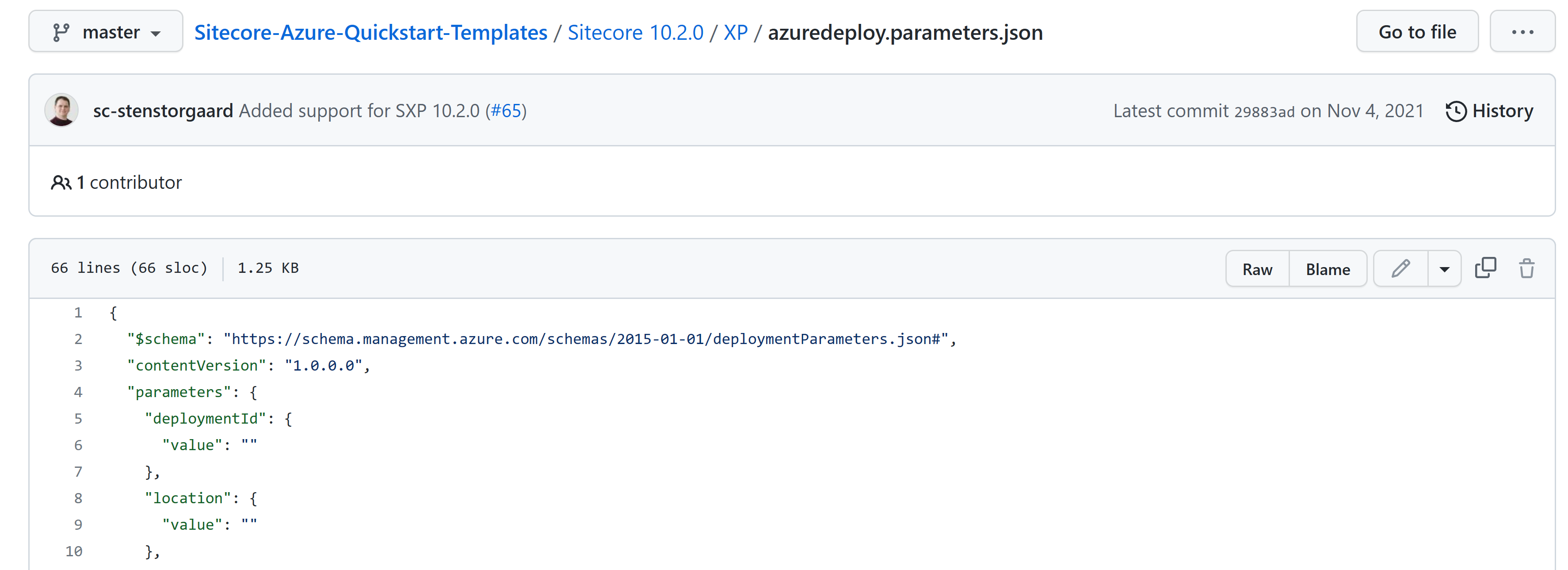Select line number 2
This screenshot has width=1568, height=570.
(x=78, y=339)
